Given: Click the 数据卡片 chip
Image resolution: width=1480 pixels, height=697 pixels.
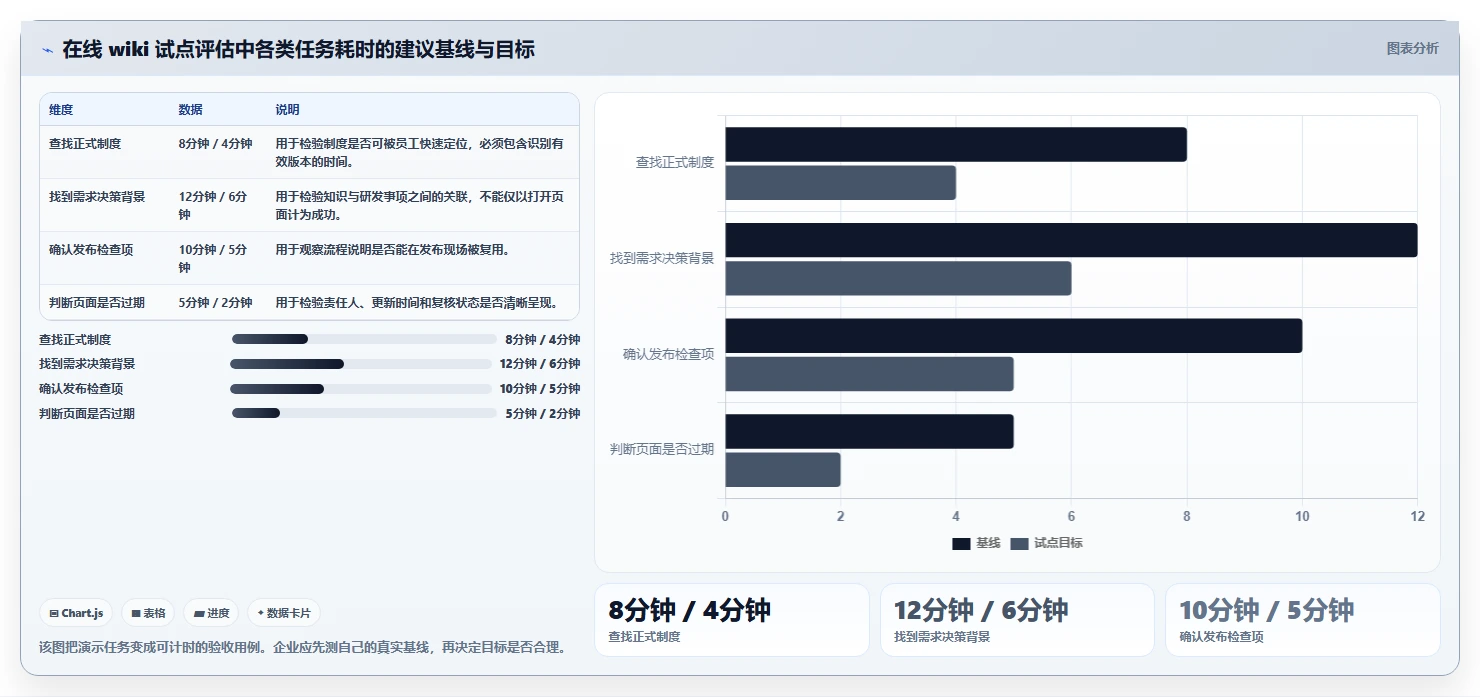Looking at the screenshot, I should pos(284,613).
